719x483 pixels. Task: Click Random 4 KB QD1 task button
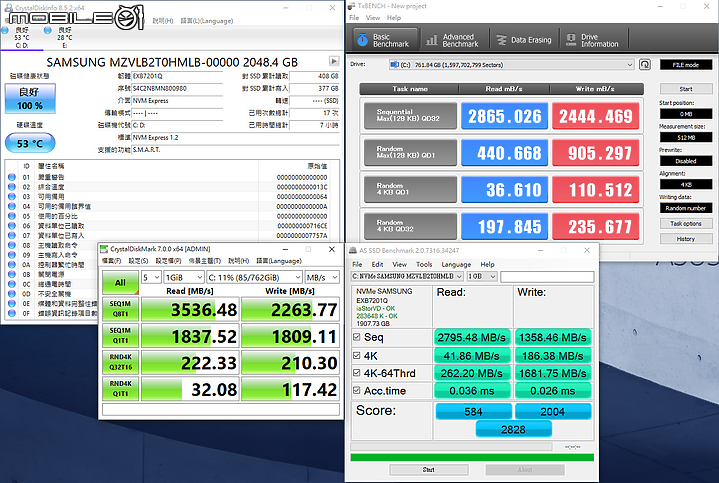pyautogui.click(x=410, y=189)
